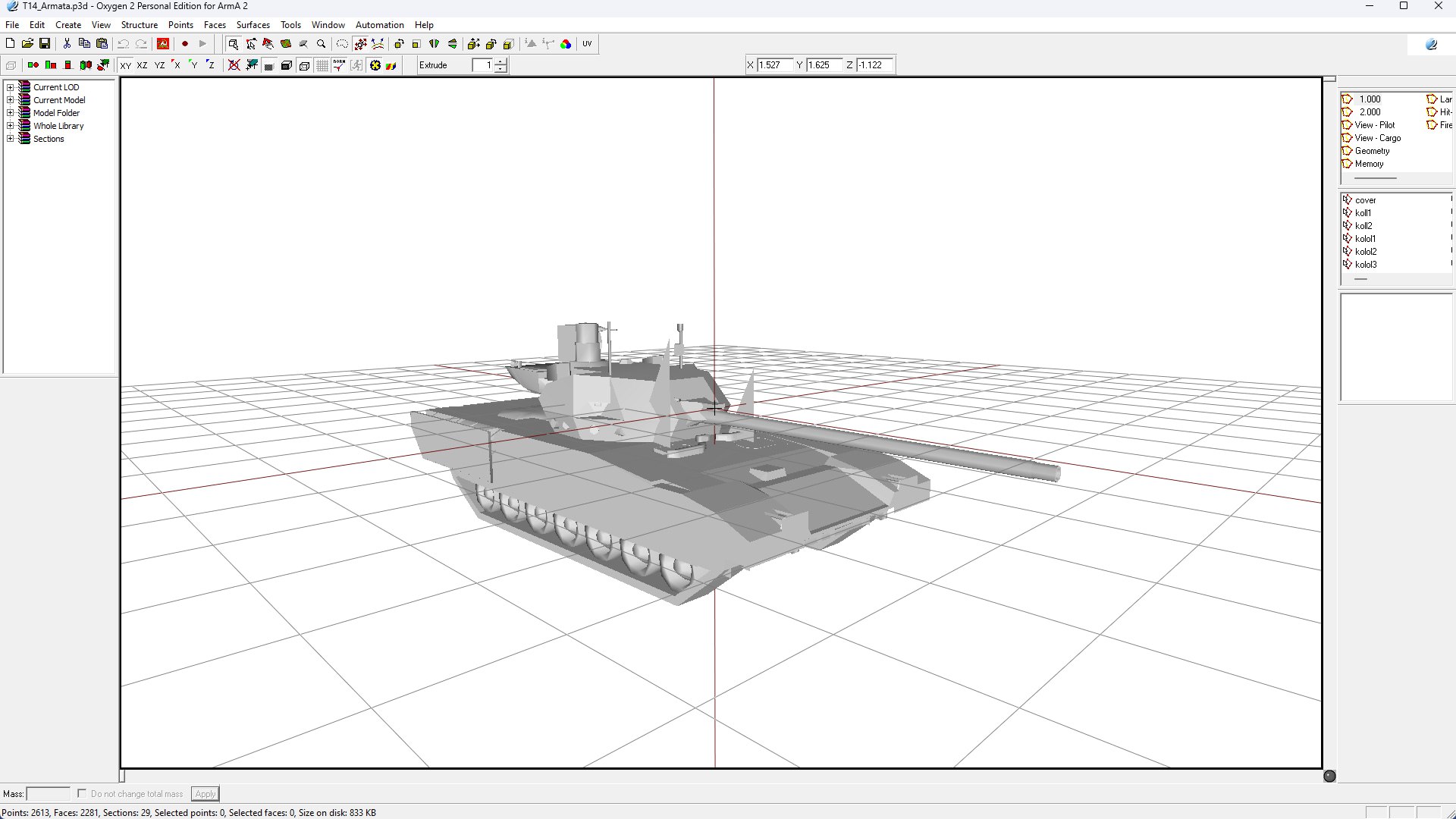Screen dimensions: 1456x819
Task: Expand the Current Model tree node
Action: tap(11, 100)
